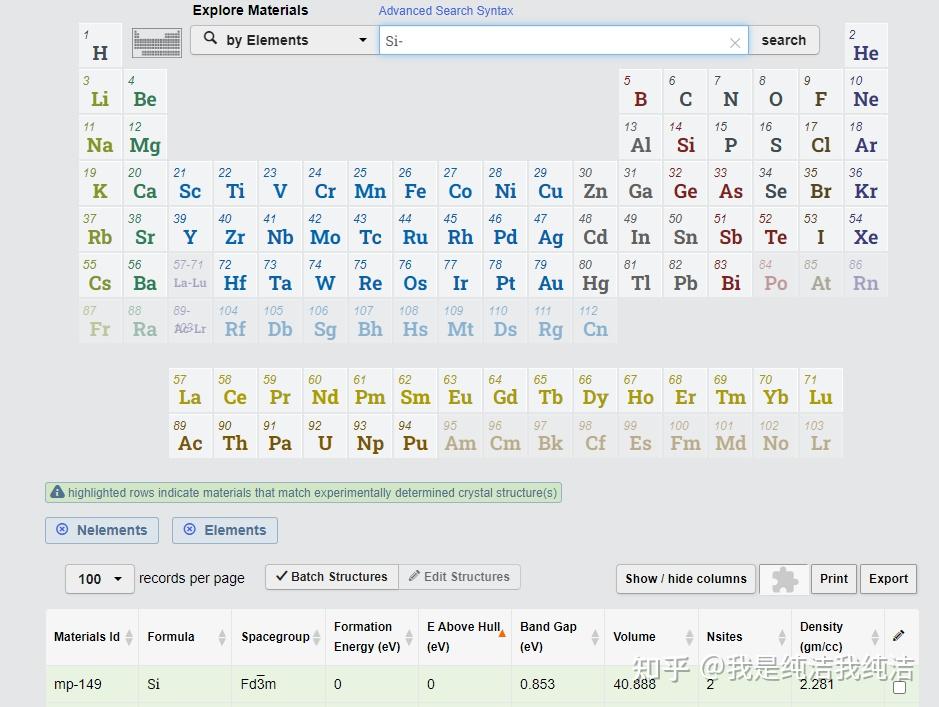939x707 pixels.
Task: Remove the Nelements filter tag
Action: [x=63, y=530]
